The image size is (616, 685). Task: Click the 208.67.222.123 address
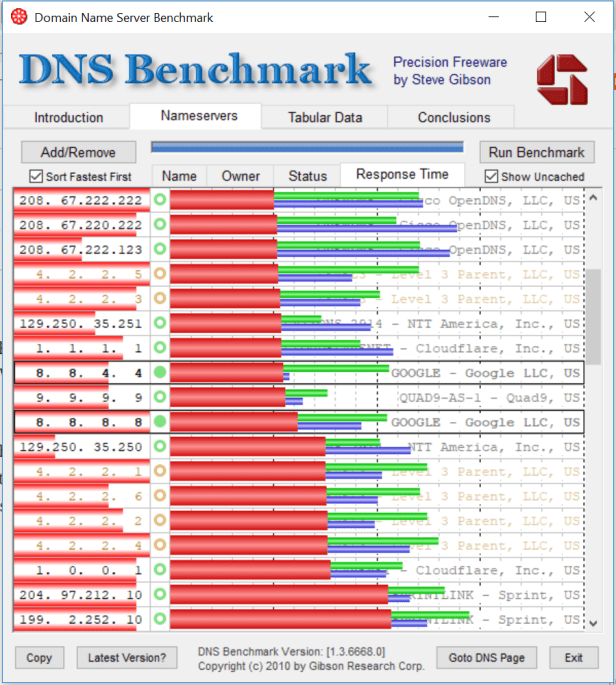pyautogui.click(x=81, y=249)
